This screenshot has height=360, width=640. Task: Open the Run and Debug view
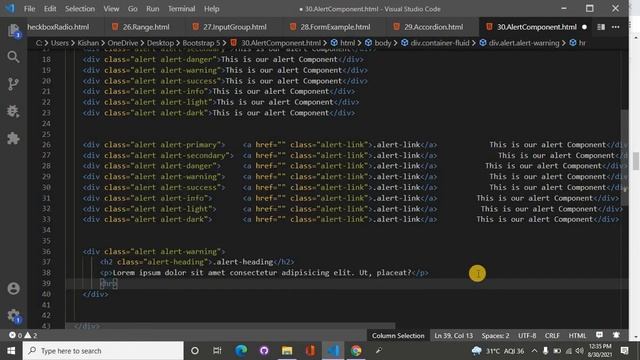[13, 111]
